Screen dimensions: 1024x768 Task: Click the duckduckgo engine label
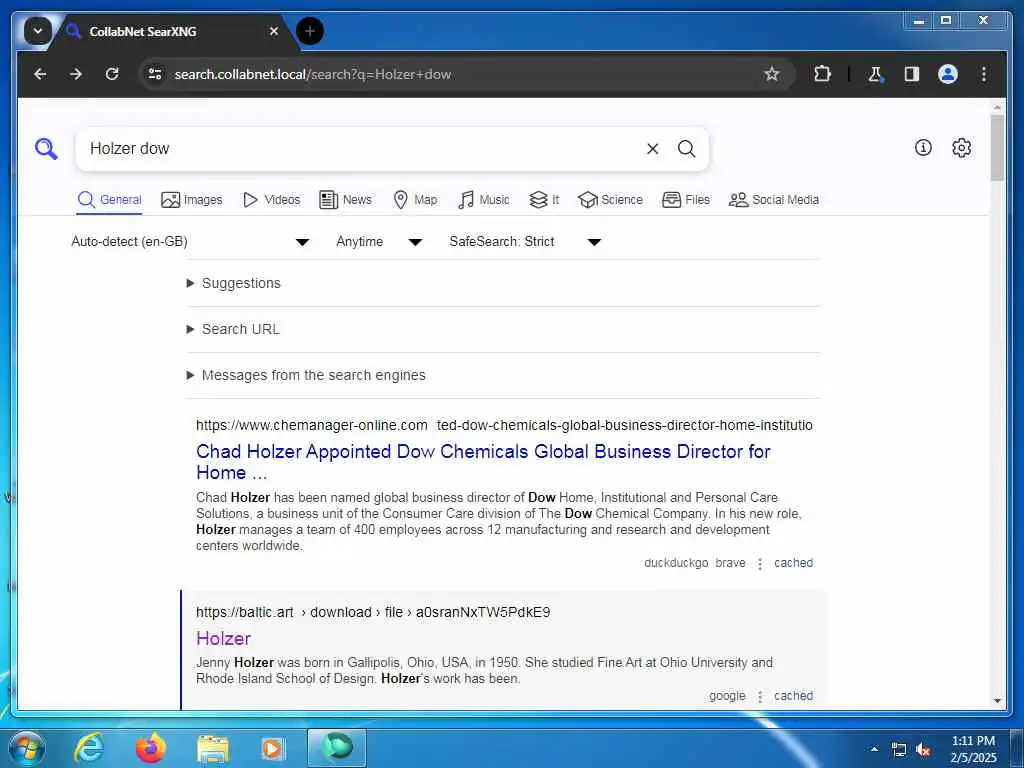pyautogui.click(x=676, y=563)
